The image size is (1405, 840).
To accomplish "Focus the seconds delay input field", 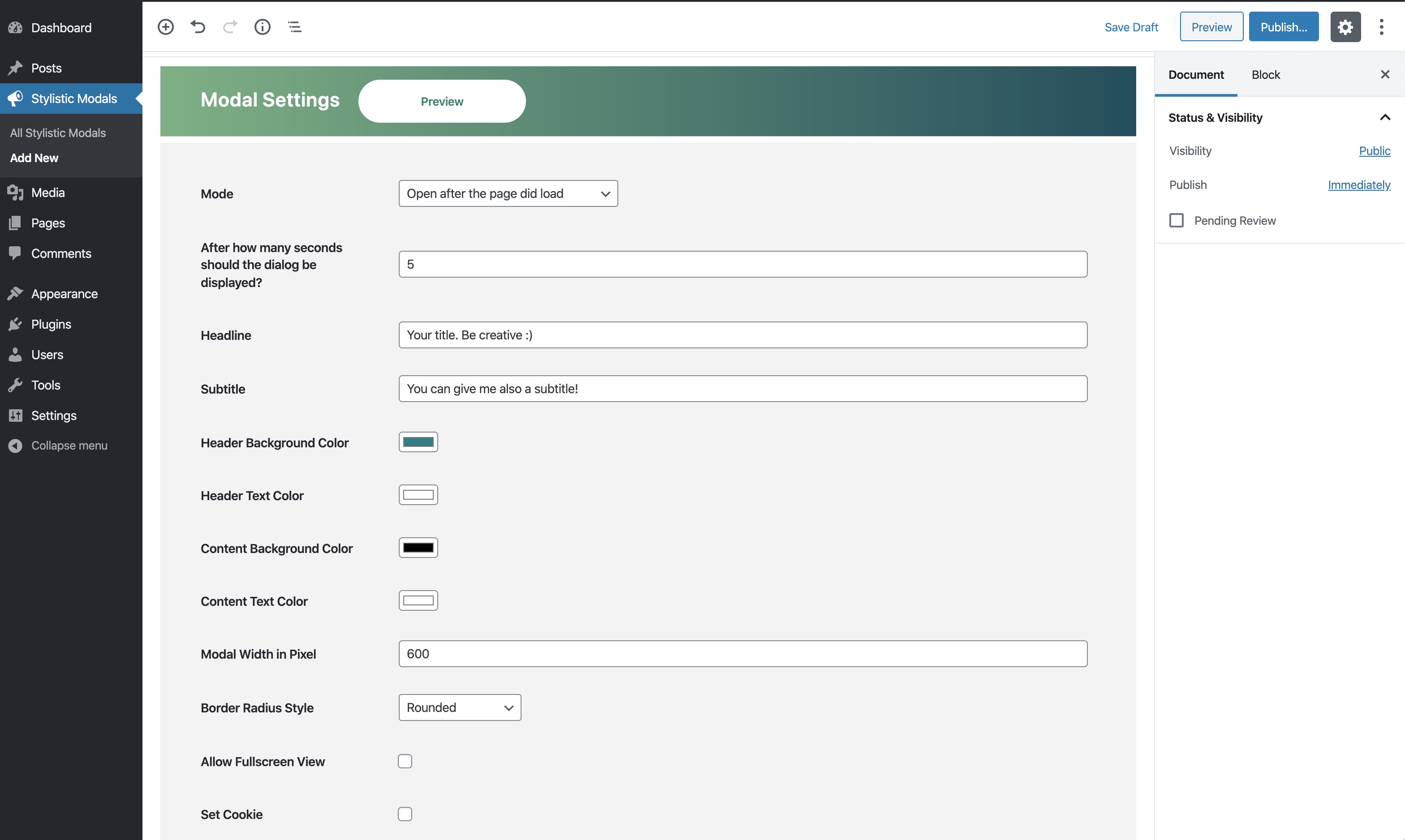I will (742, 264).
